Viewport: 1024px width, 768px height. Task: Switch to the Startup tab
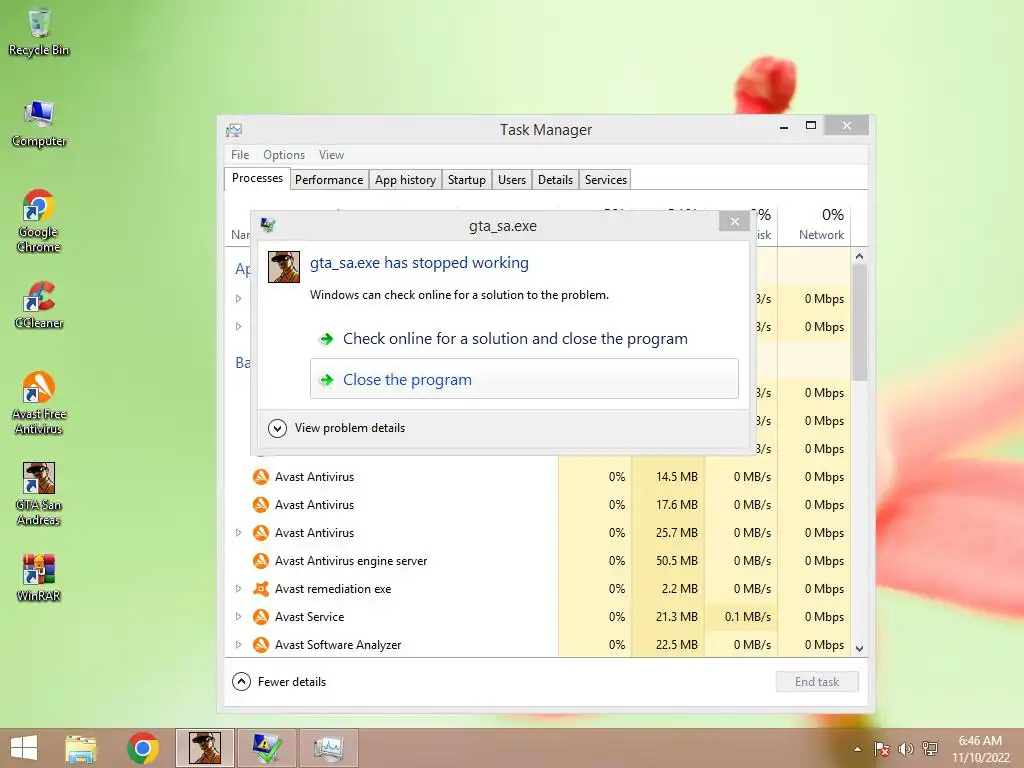click(x=466, y=180)
